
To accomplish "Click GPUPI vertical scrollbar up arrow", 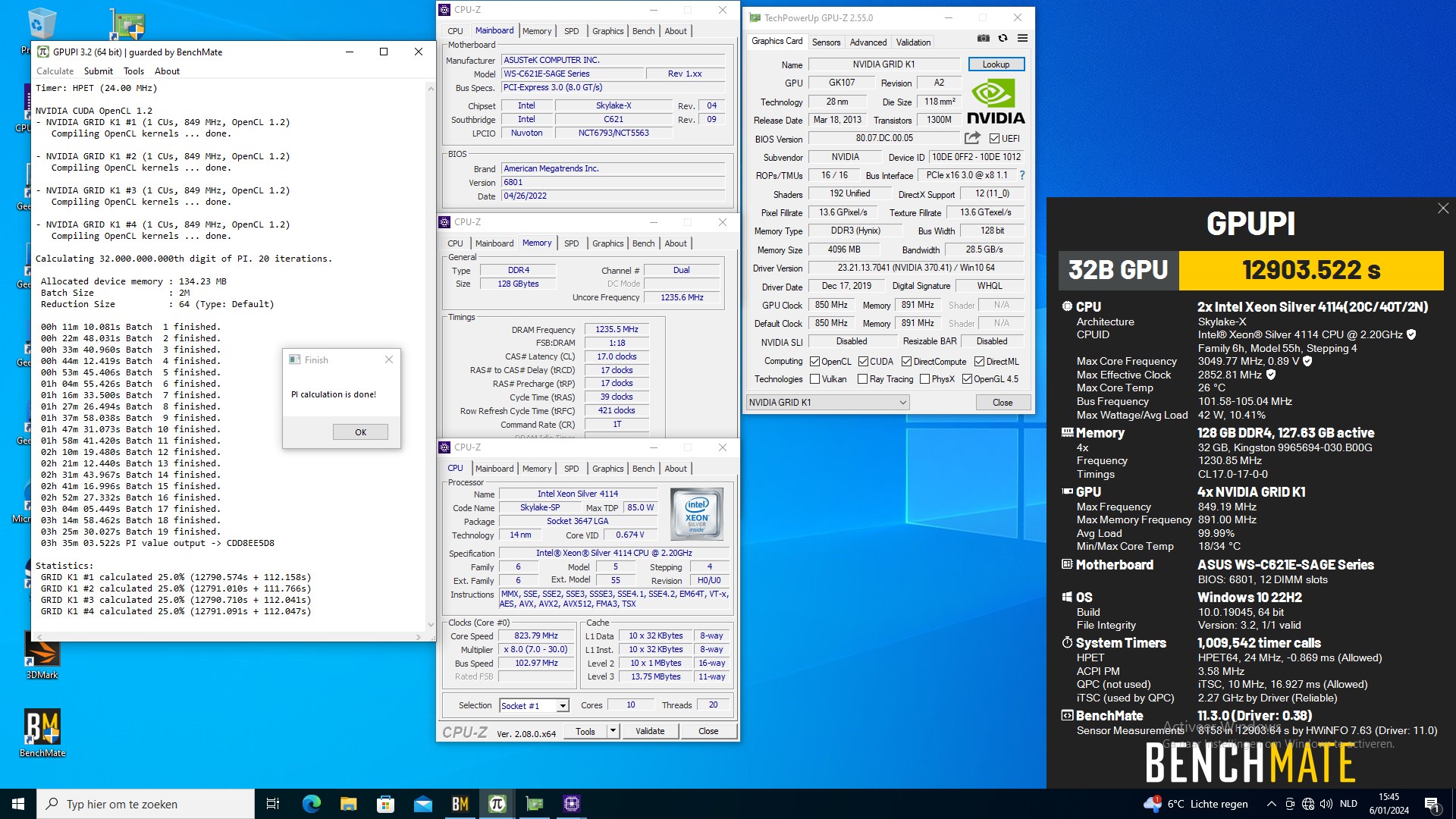I will [431, 89].
